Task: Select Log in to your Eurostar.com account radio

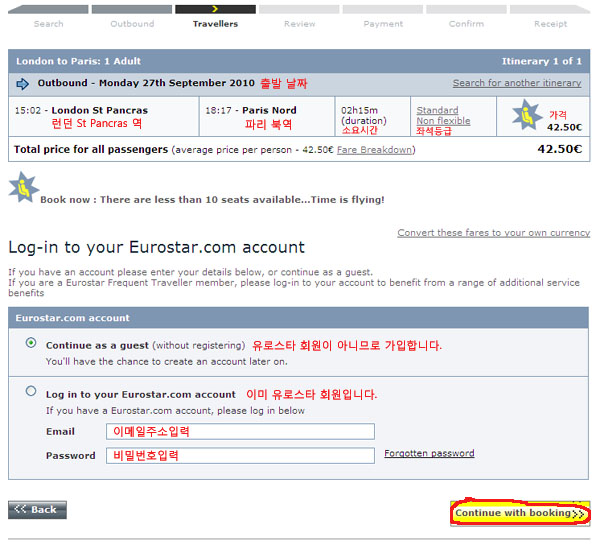Action: coord(31,391)
